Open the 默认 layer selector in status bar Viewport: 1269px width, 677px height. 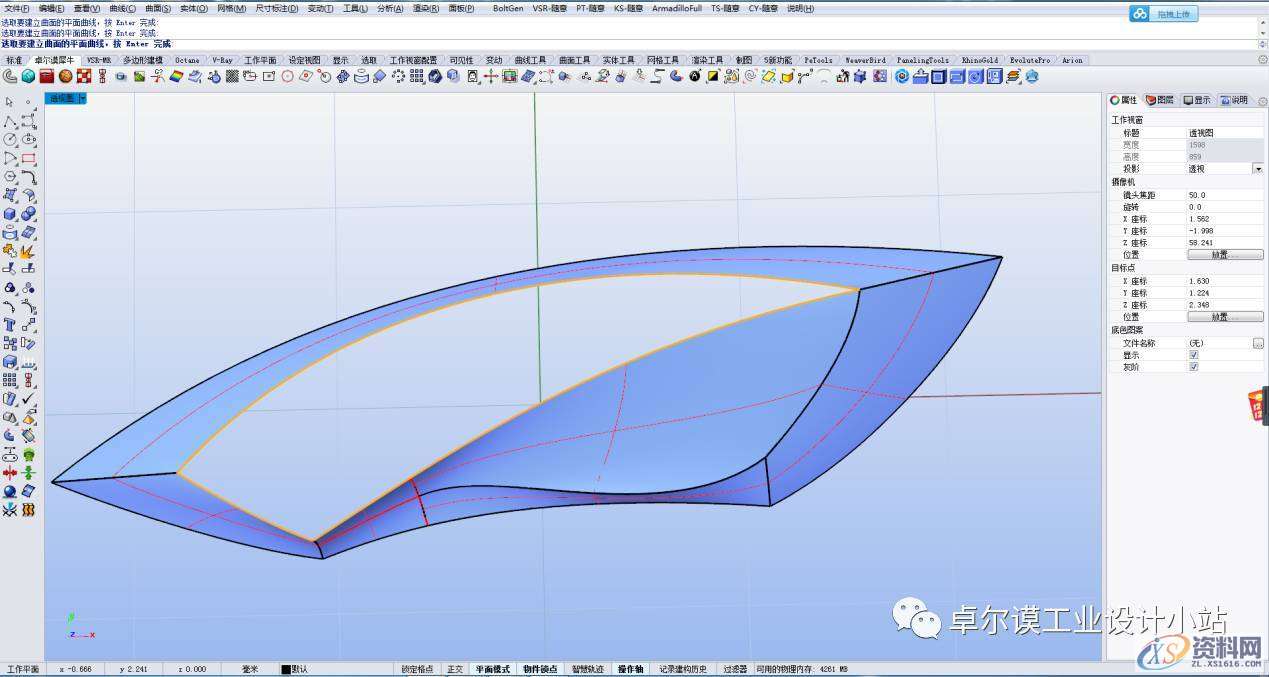coord(296,669)
